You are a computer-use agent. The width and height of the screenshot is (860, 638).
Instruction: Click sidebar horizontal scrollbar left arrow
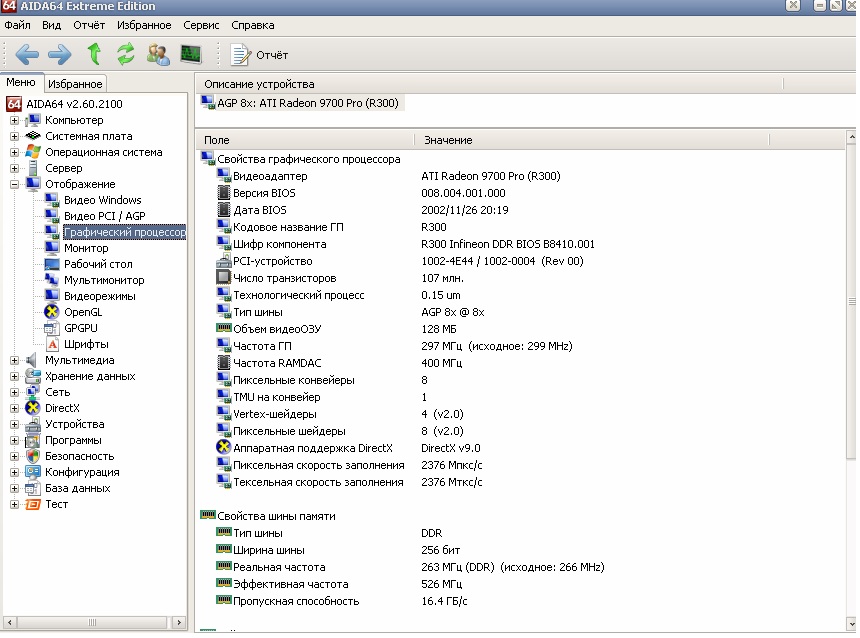(x=9, y=622)
